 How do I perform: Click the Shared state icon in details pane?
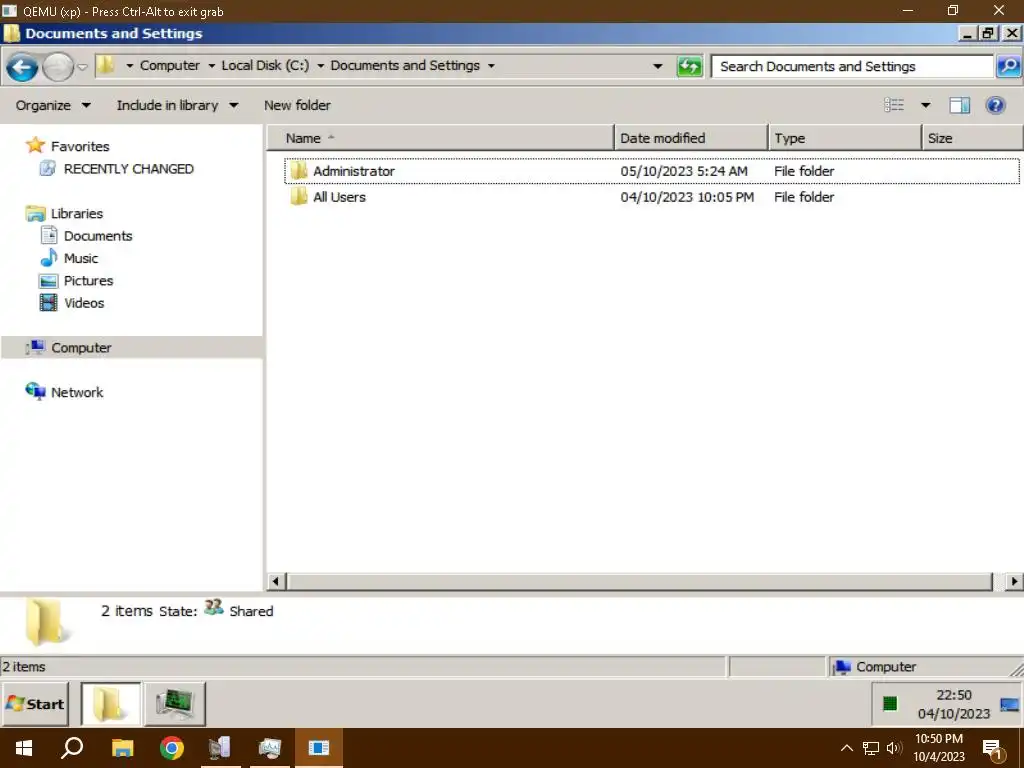(x=214, y=608)
